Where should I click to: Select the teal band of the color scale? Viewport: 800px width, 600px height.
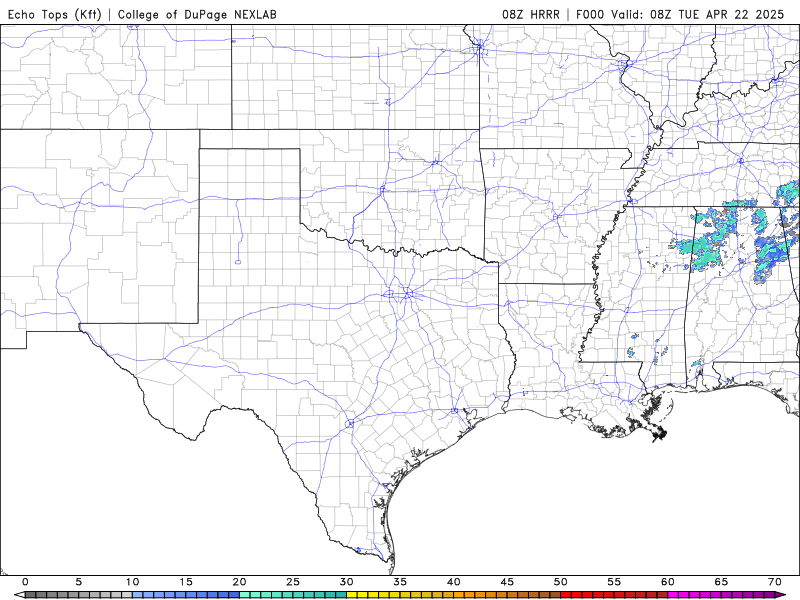[x=293, y=595]
